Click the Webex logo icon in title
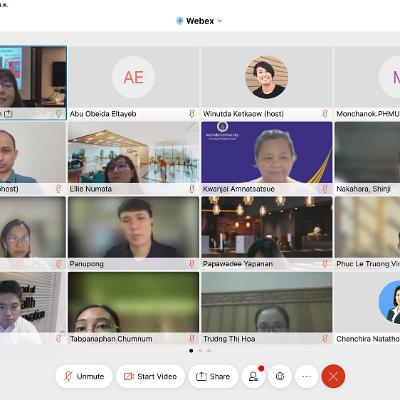Screen dimensions: 400x400 [x=180, y=21]
